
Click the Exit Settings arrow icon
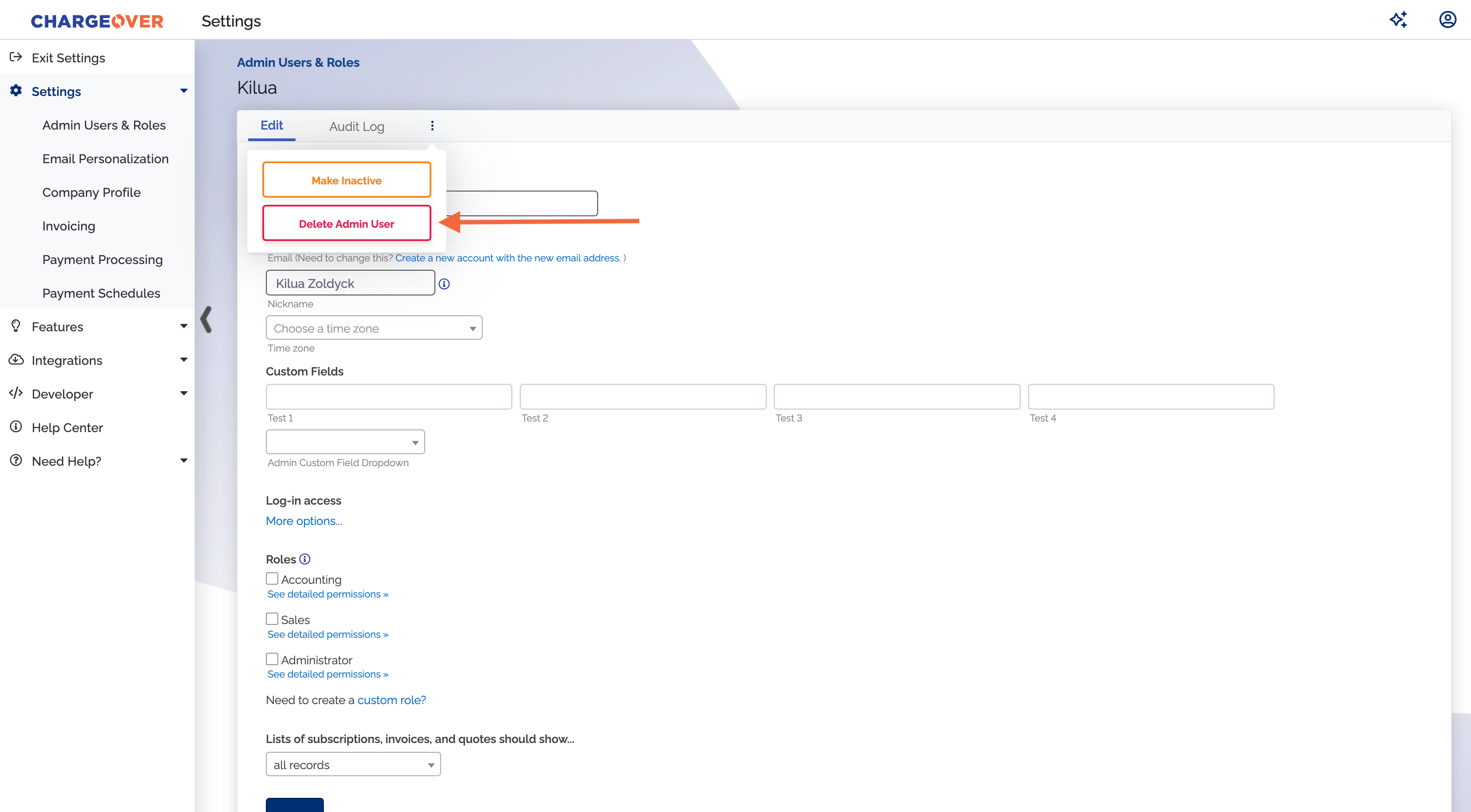coord(16,57)
